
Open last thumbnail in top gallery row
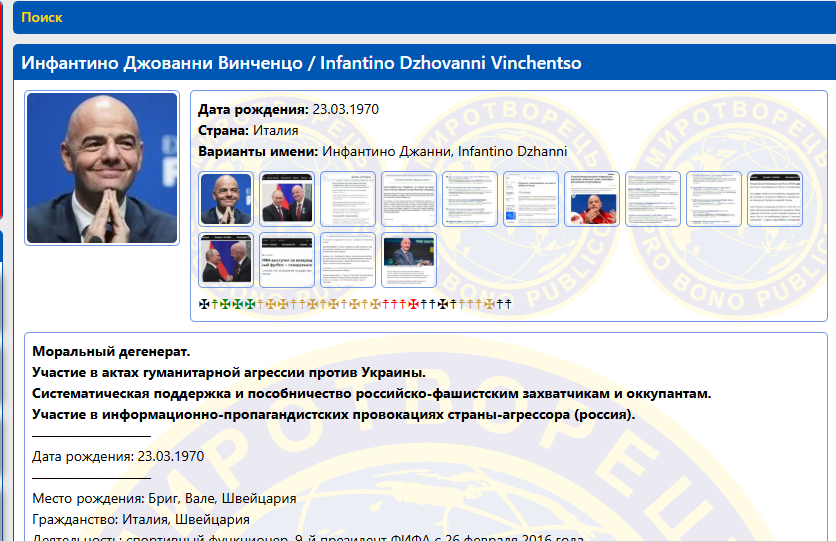coord(775,199)
